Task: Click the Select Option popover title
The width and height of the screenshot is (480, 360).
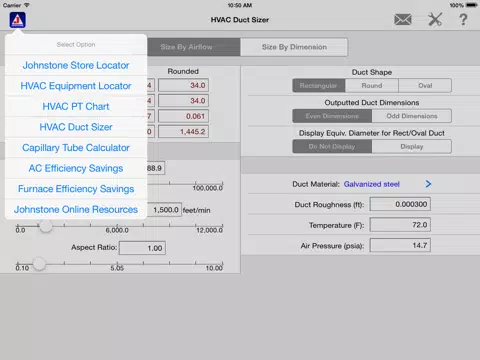Action: (x=76, y=45)
